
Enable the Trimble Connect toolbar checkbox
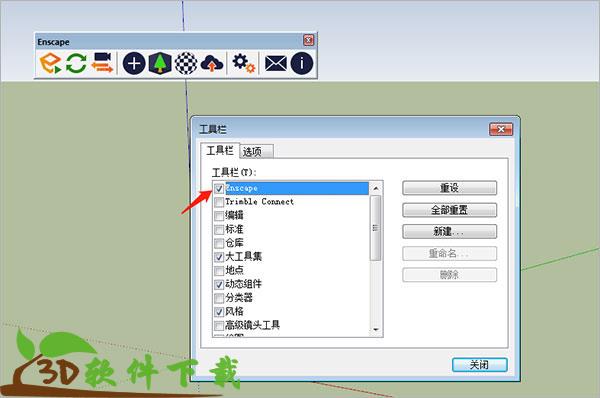(x=219, y=202)
